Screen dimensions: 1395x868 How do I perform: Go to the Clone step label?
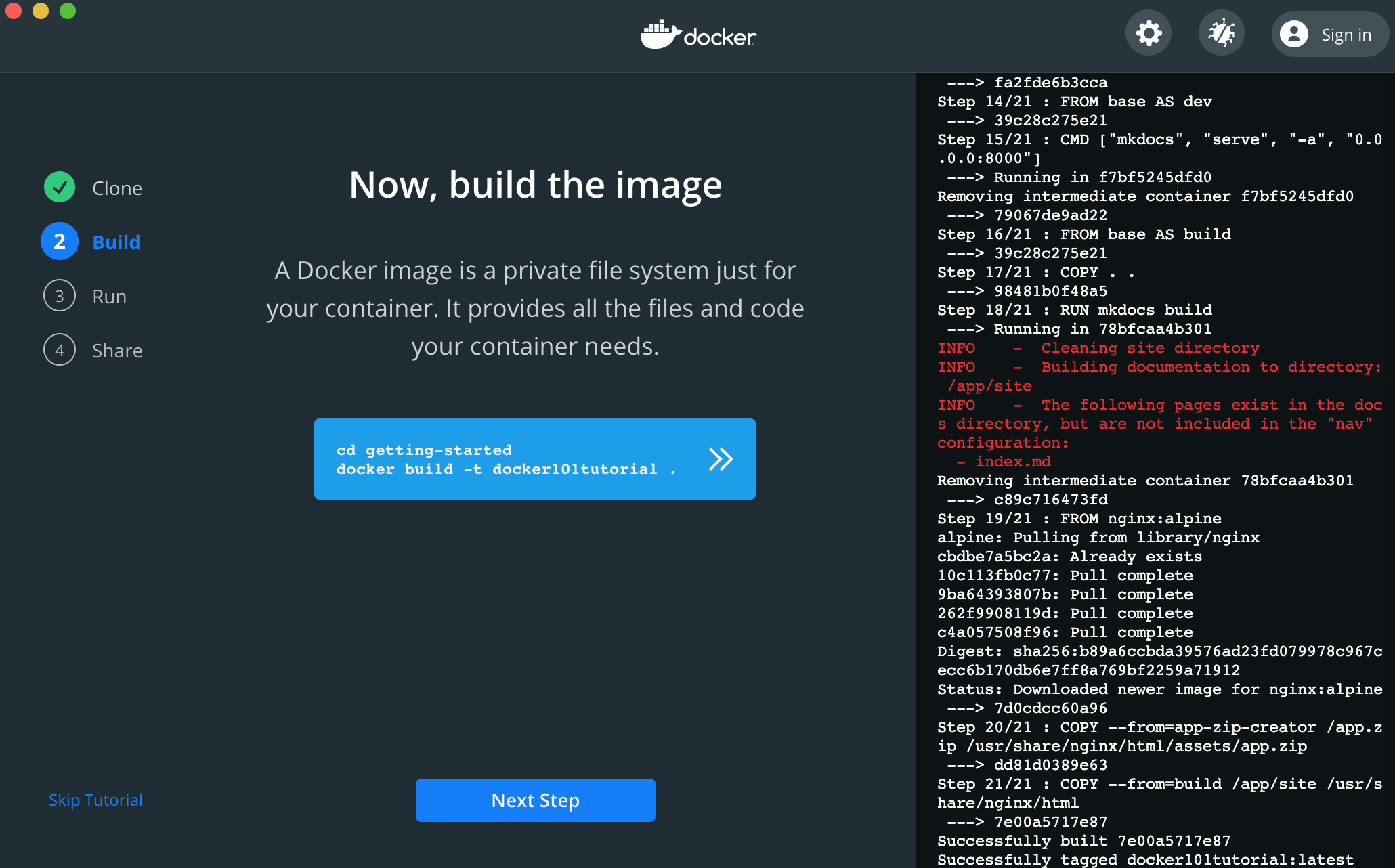tap(117, 188)
